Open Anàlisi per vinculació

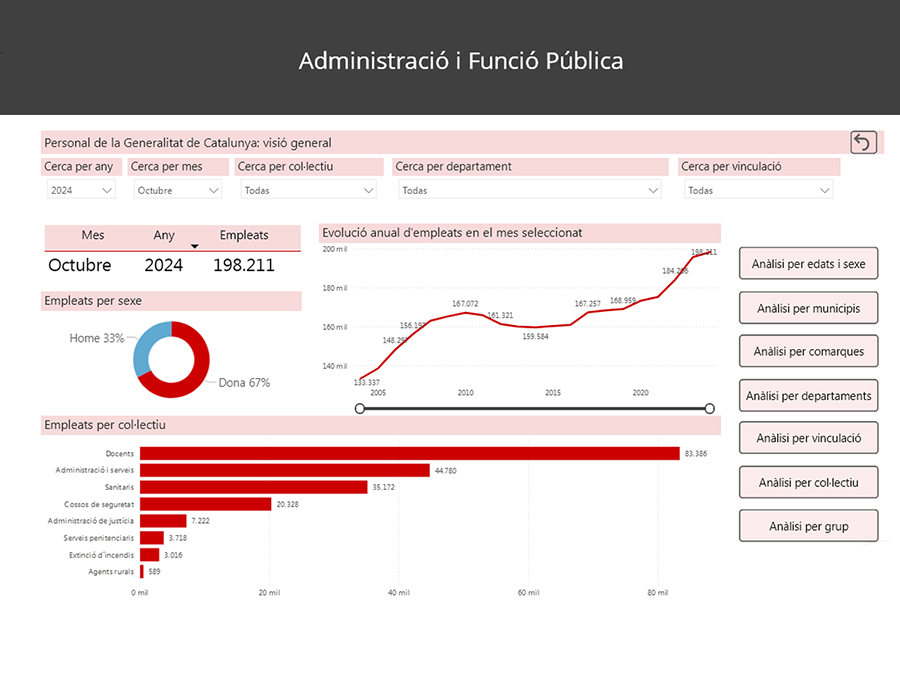tap(808, 439)
